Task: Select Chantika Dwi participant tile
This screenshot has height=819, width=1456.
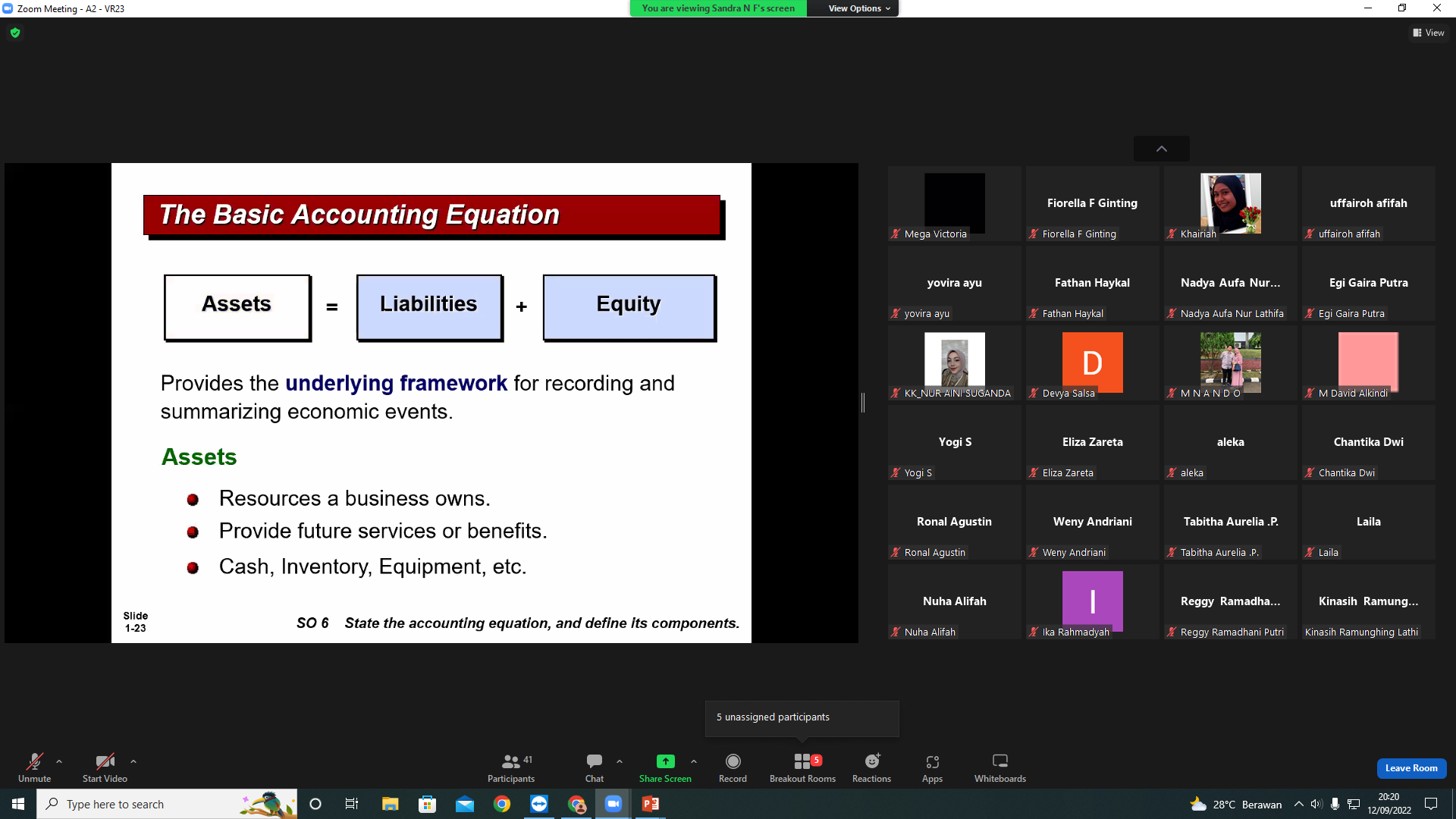Action: tap(1368, 442)
